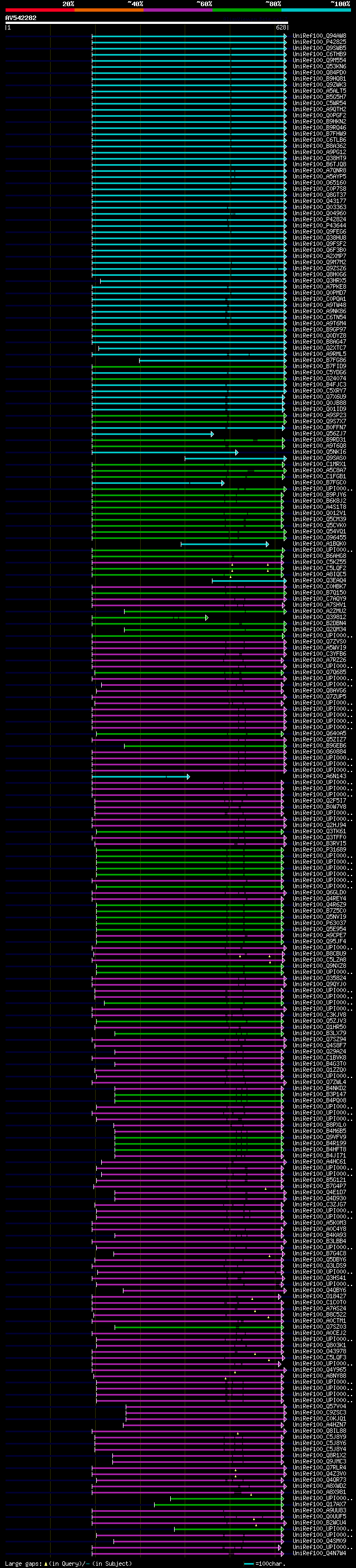Open hit UniRef100_A5ALT5
The height and width of the screenshot is (1568, 356).
point(319,91)
